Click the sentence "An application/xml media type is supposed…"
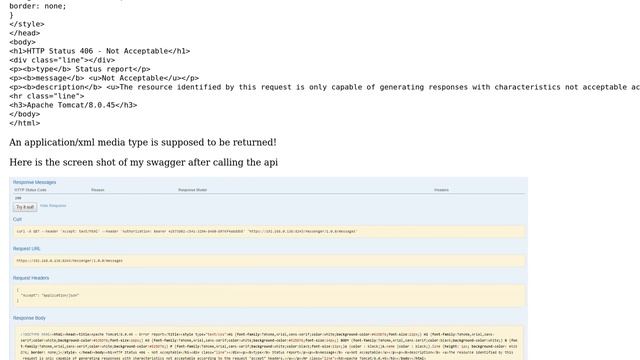 pyautogui.click(x=143, y=142)
